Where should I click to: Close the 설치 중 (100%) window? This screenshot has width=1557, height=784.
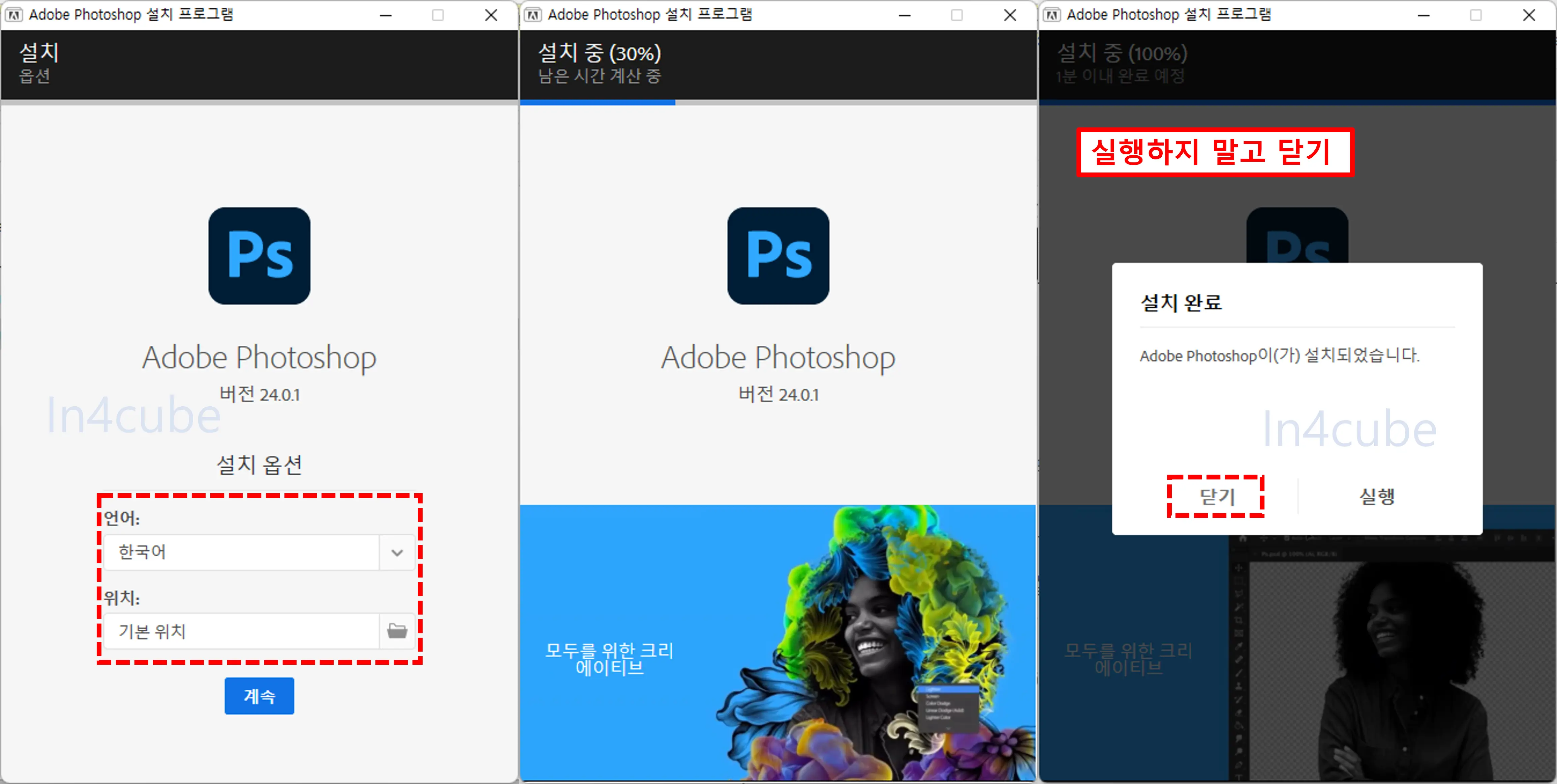coord(1529,15)
